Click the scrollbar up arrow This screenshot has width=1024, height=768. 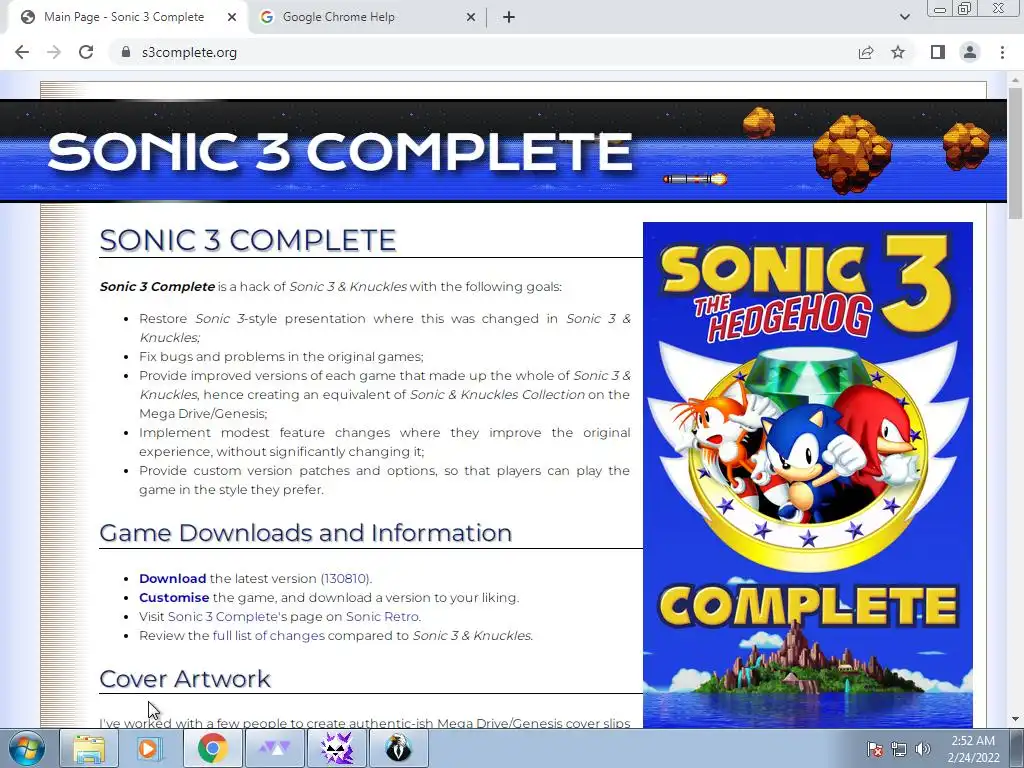[x=1015, y=78]
